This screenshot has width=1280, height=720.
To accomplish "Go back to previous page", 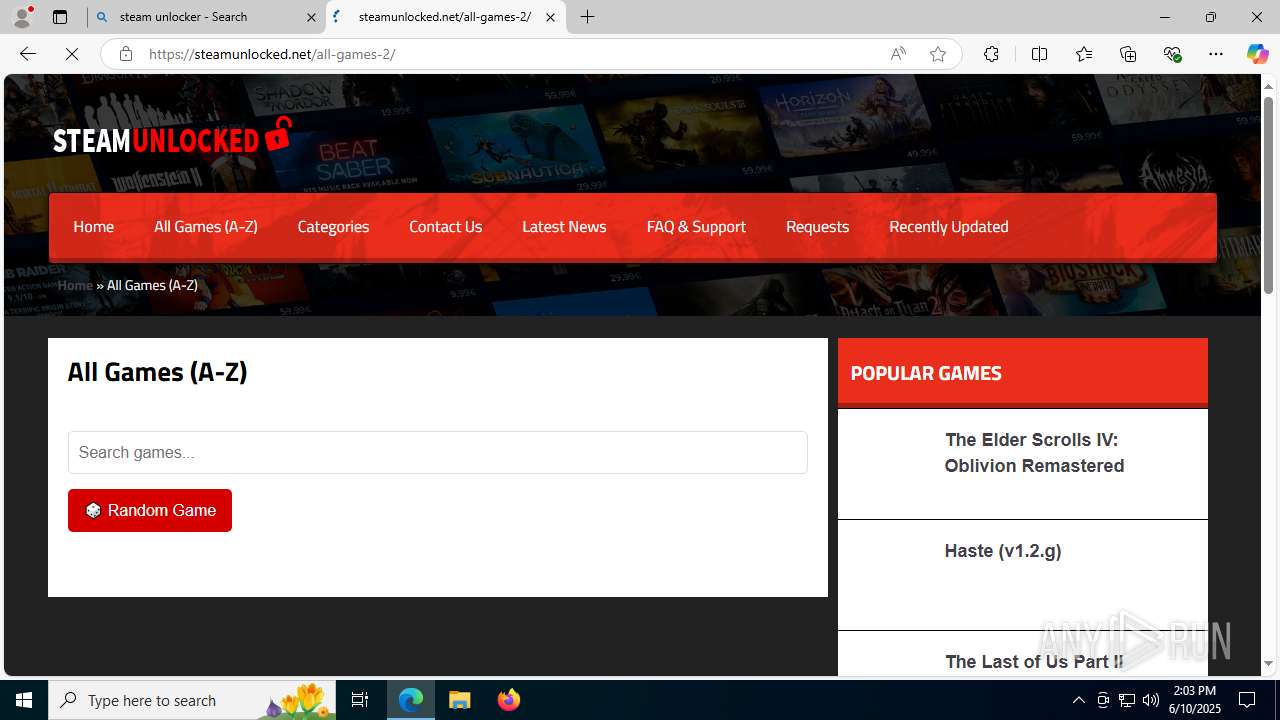I will 28,54.
